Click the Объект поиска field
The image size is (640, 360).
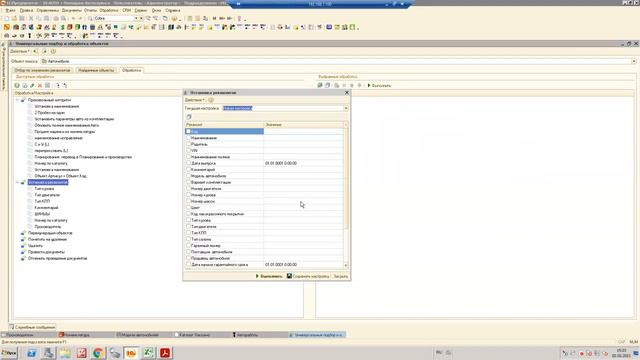click(336, 61)
